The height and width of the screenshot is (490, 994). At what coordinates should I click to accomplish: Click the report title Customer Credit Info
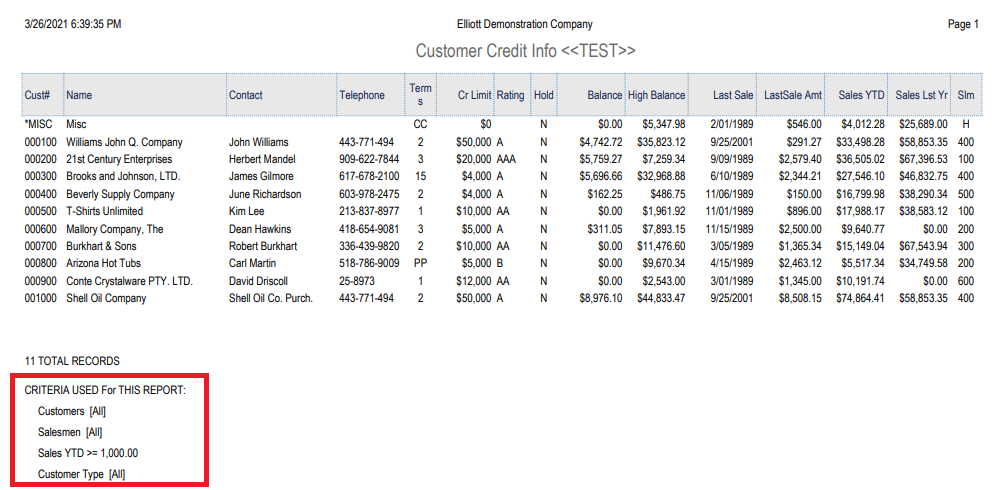[525, 51]
